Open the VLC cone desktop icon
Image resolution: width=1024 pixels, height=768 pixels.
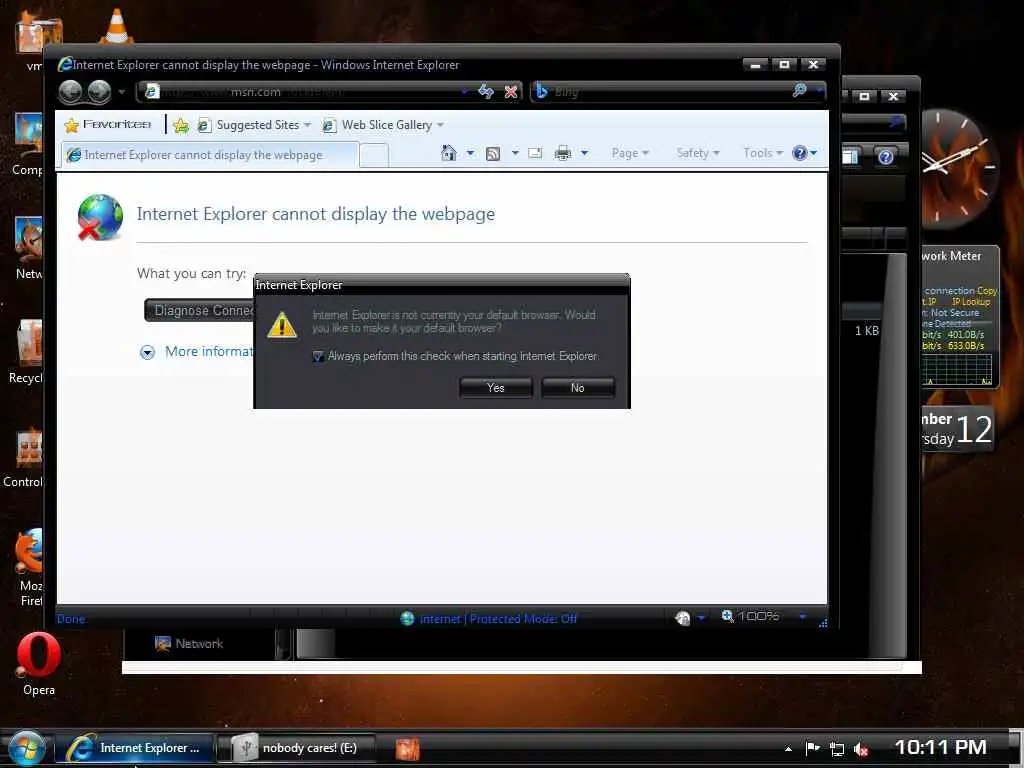pyautogui.click(x=117, y=26)
